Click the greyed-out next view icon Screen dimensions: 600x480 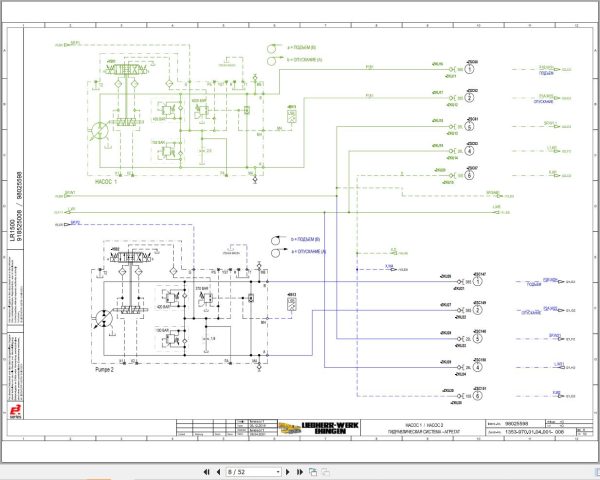[325, 472]
